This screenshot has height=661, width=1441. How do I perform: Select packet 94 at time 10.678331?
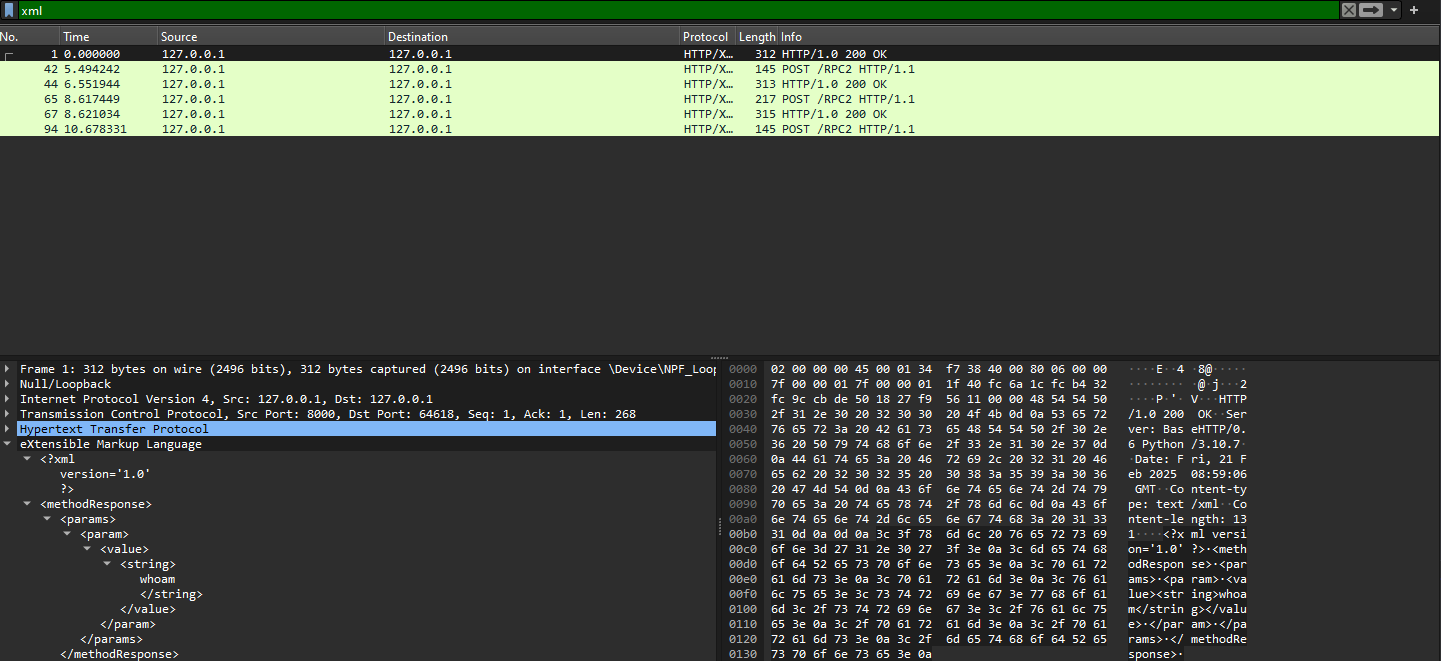[720, 129]
